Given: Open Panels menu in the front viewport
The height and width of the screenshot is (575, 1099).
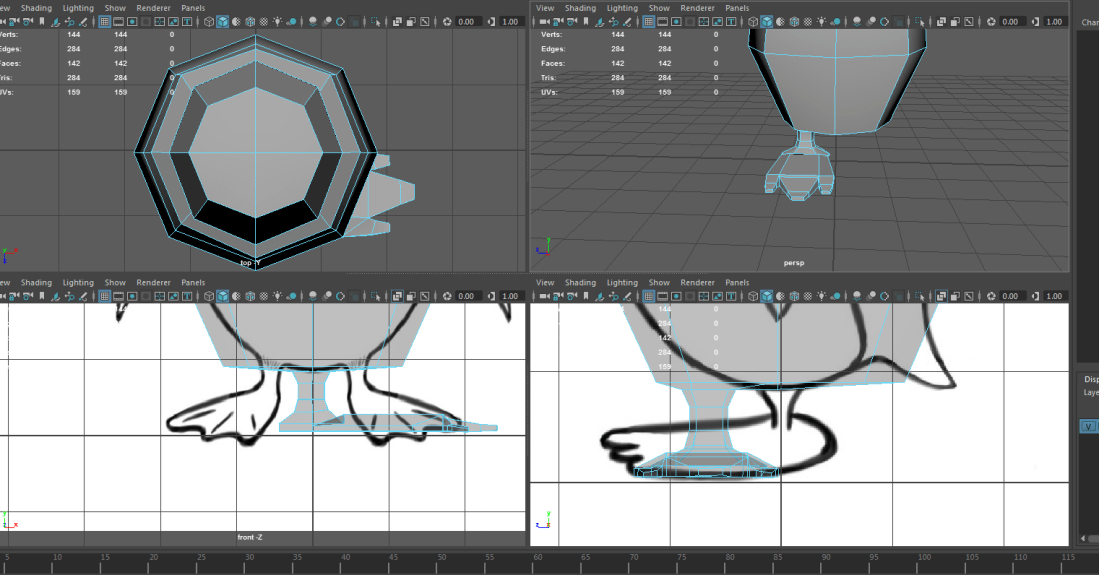Looking at the screenshot, I should point(193,283).
